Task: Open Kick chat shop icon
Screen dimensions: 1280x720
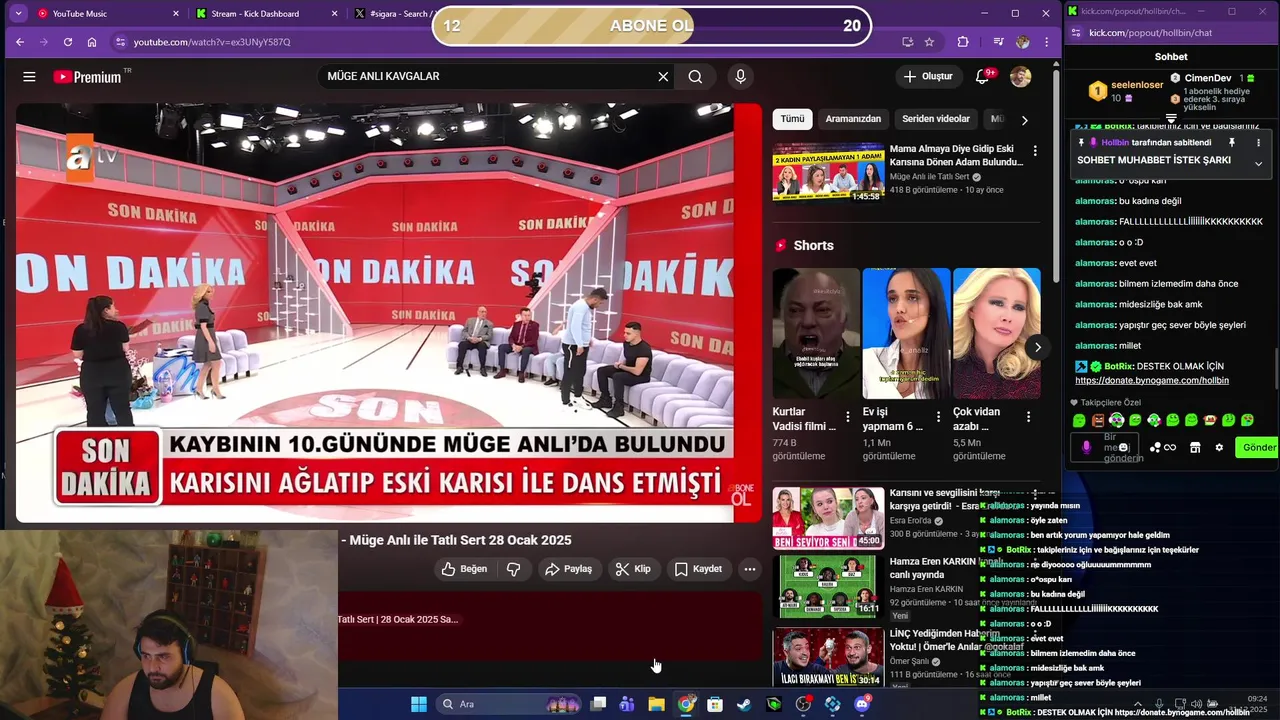Action: [x=1195, y=447]
